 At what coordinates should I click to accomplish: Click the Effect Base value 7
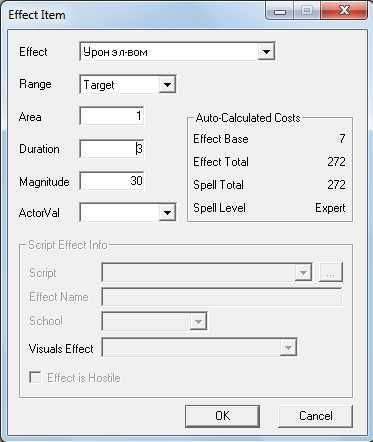point(342,139)
